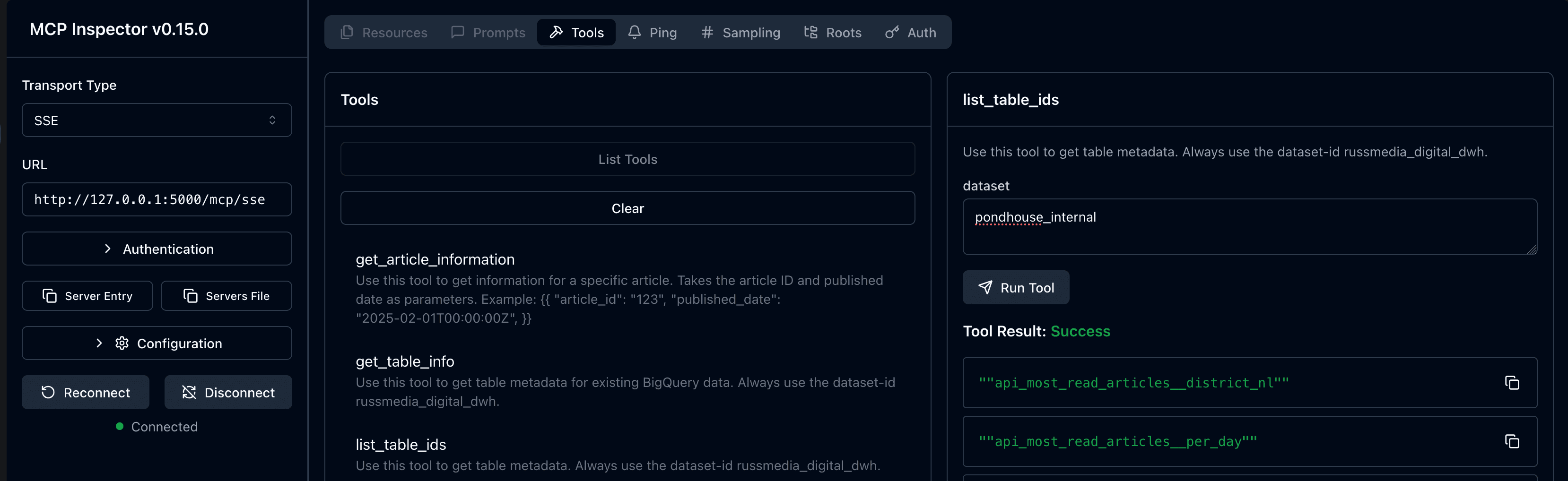Expand the Configuration section
The height and width of the screenshot is (481, 1568).
coord(157,343)
